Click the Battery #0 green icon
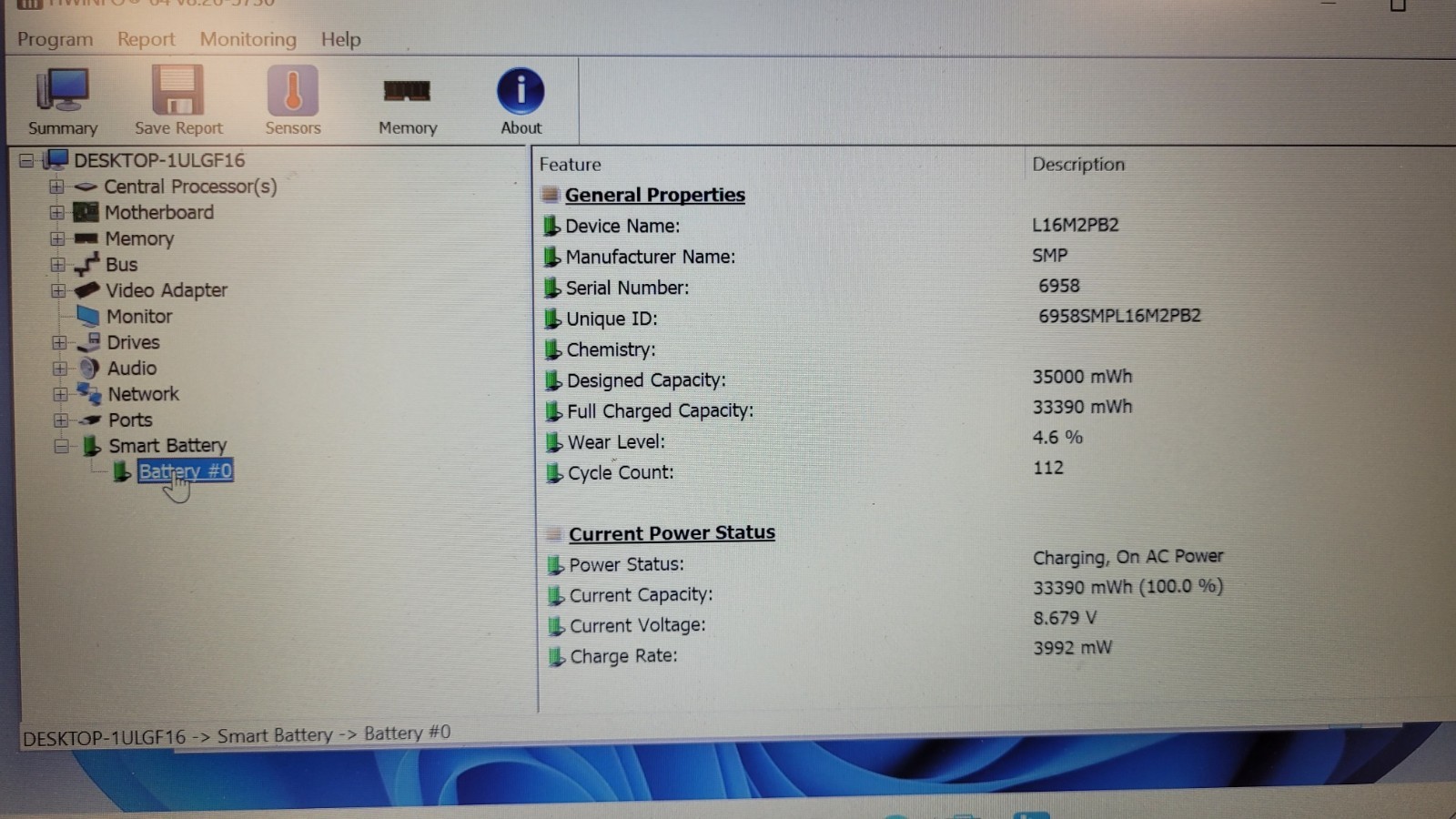1456x819 pixels. 122,471
